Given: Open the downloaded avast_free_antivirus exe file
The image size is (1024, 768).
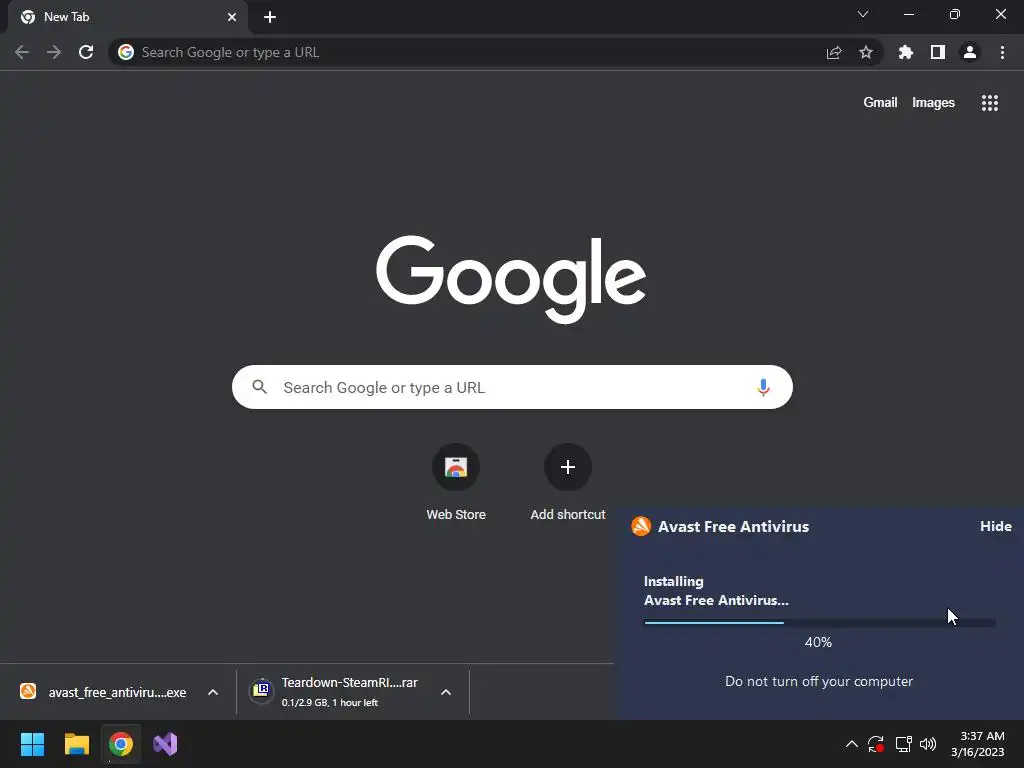Looking at the screenshot, I should pyautogui.click(x=104, y=692).
